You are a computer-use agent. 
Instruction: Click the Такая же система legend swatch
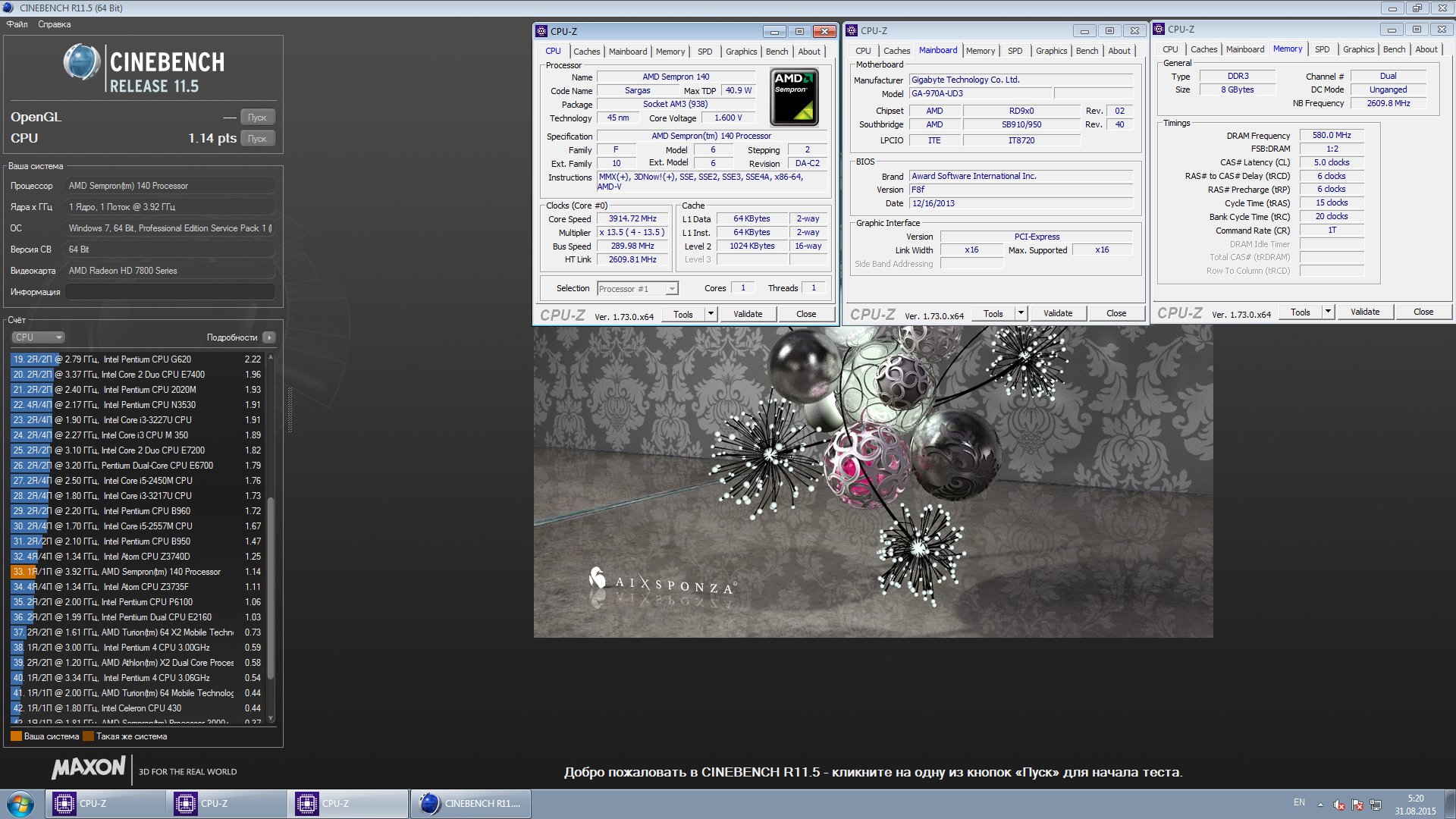88,736
